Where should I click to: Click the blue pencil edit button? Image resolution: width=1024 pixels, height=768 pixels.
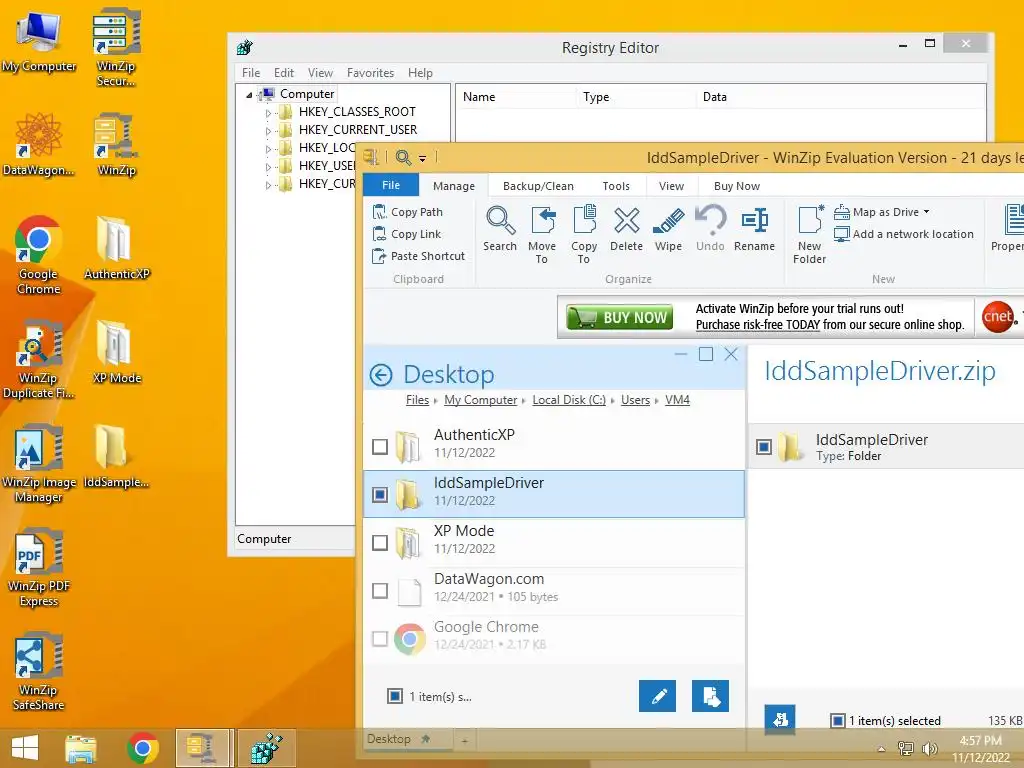pos(658,696)
